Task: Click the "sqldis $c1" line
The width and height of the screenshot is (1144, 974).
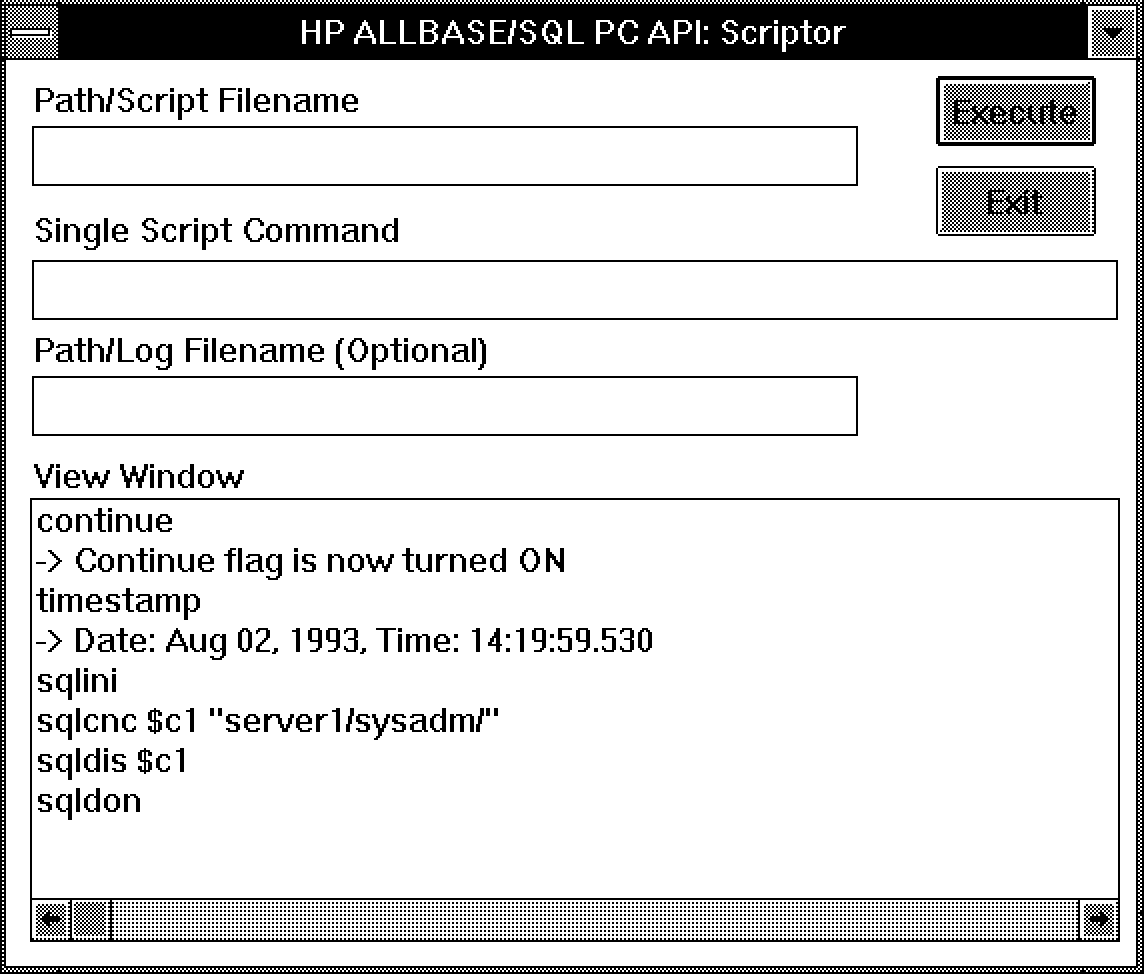Action: [x=112, y=761]
